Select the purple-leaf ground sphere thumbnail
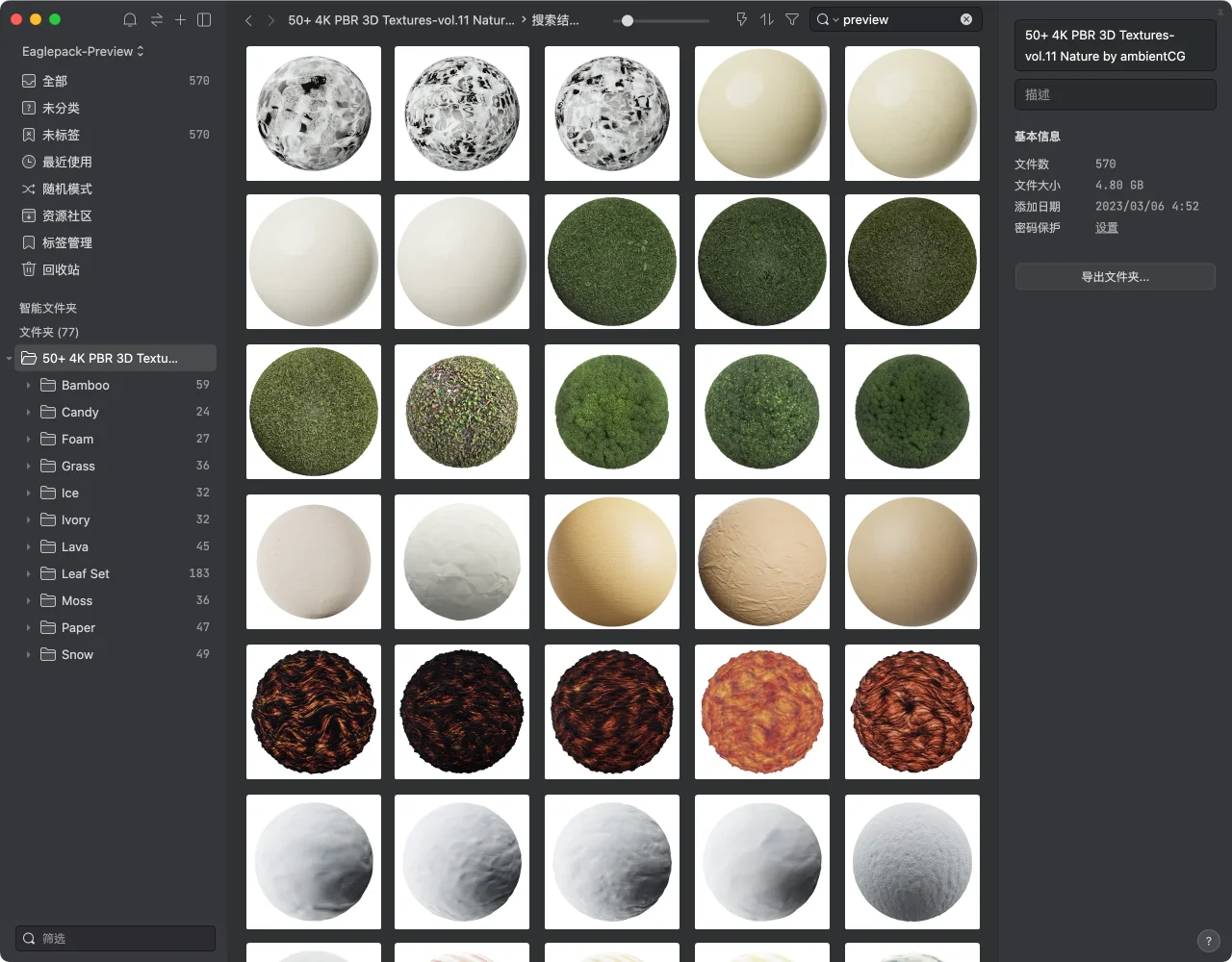The width and height of the screenshot is (1232, 962). pos(462,412)
